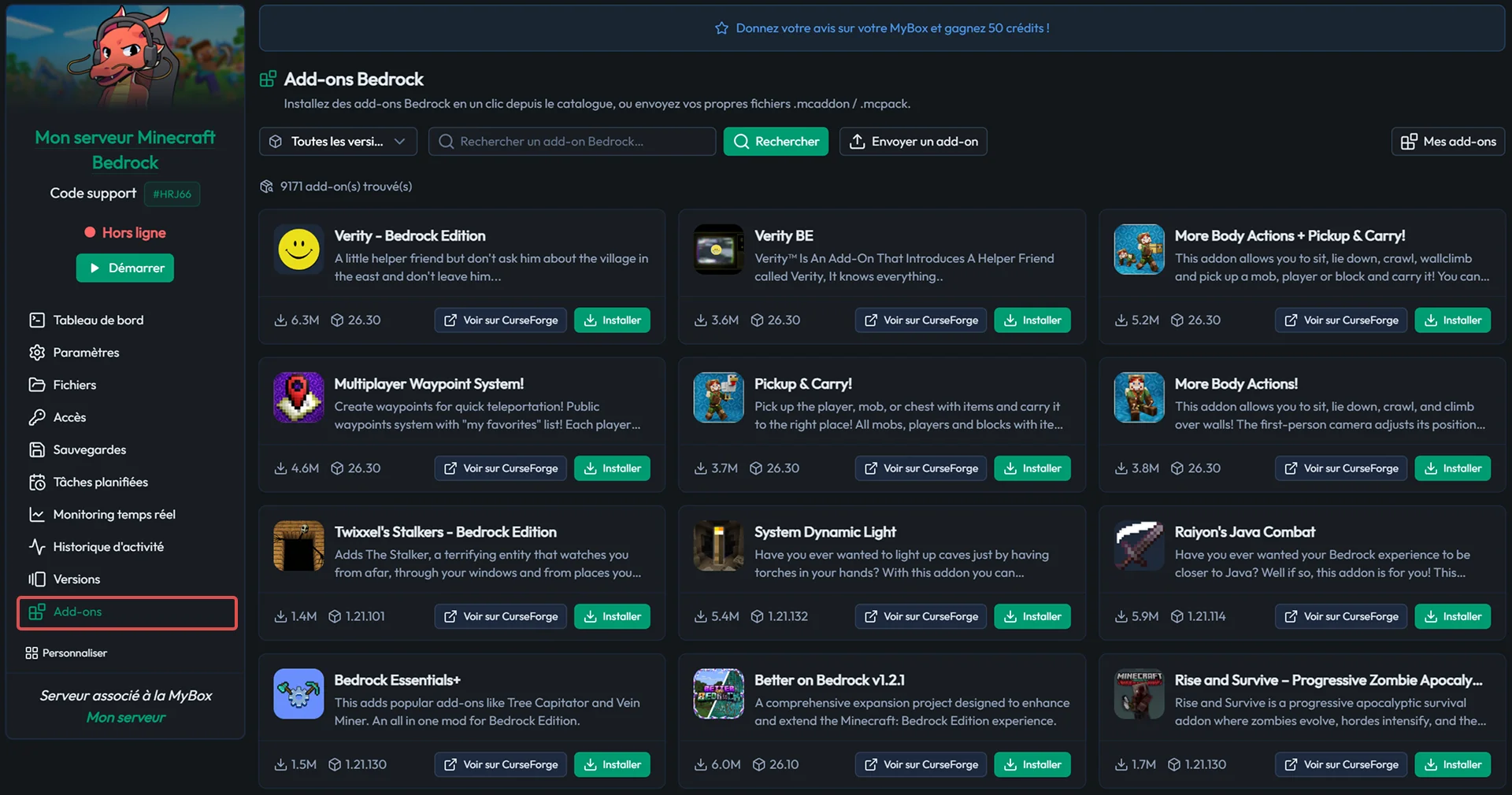Click the Tâches planifiées calendar icon
The image size is (1512, 795).
coord(37,482)
